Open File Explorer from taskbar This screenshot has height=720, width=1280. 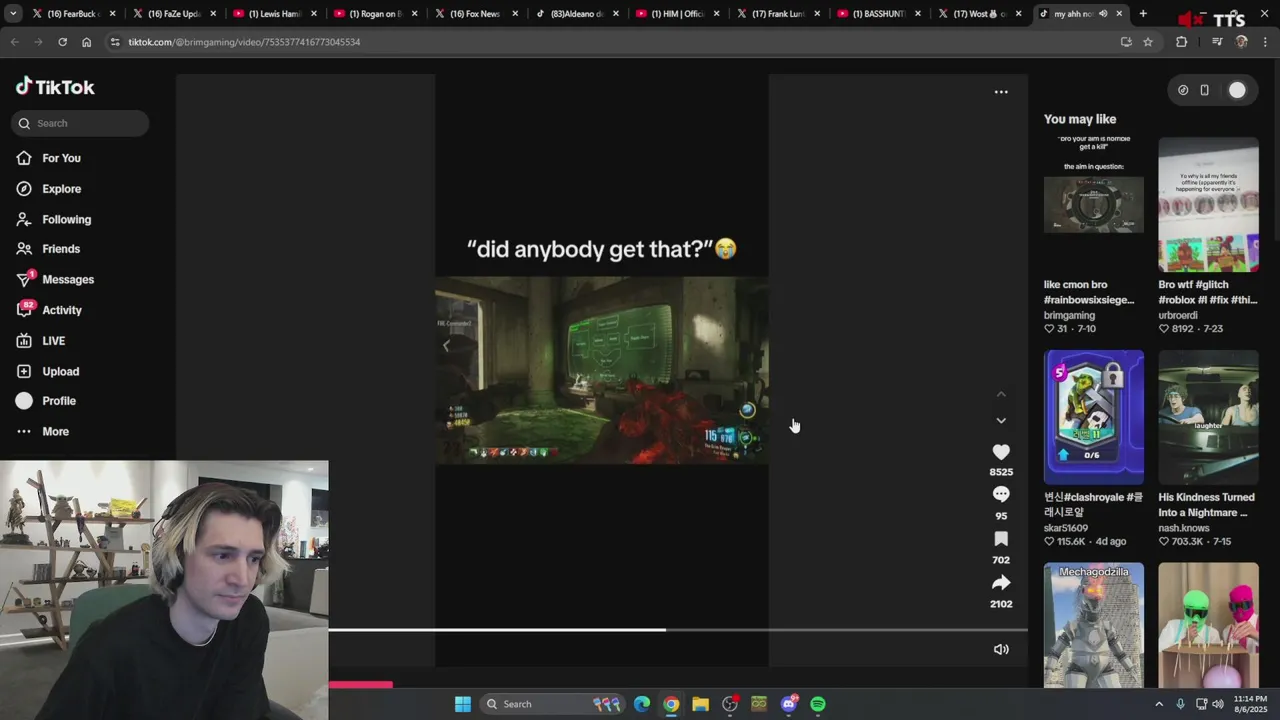700,704
